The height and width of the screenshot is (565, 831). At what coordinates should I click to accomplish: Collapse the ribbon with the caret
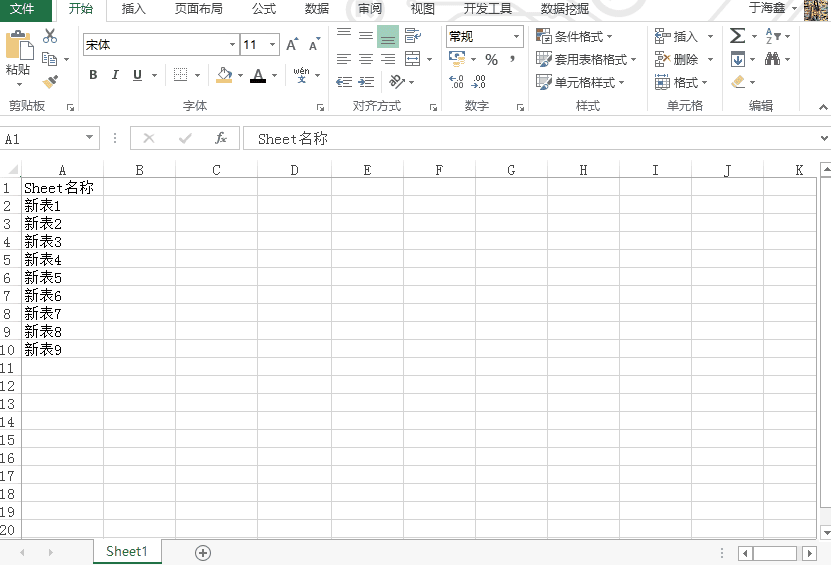823,107
